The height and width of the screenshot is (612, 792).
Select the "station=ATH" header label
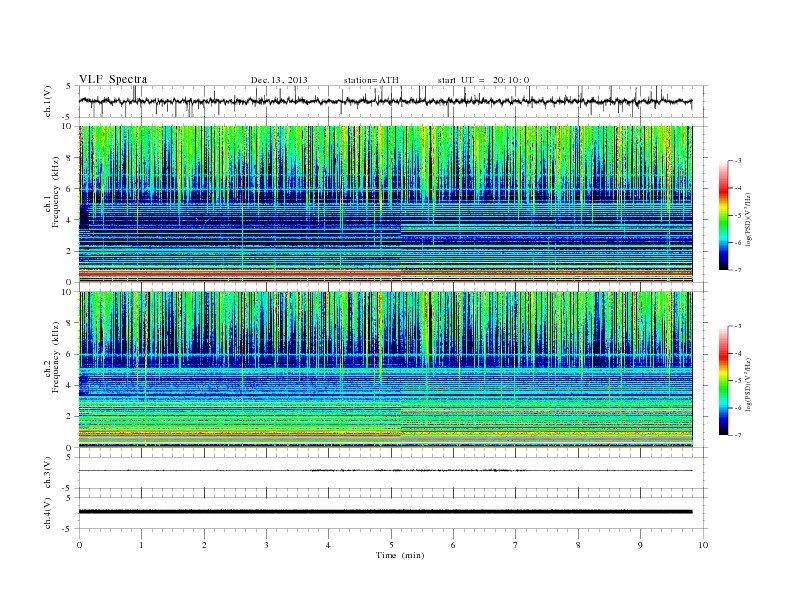371,80
